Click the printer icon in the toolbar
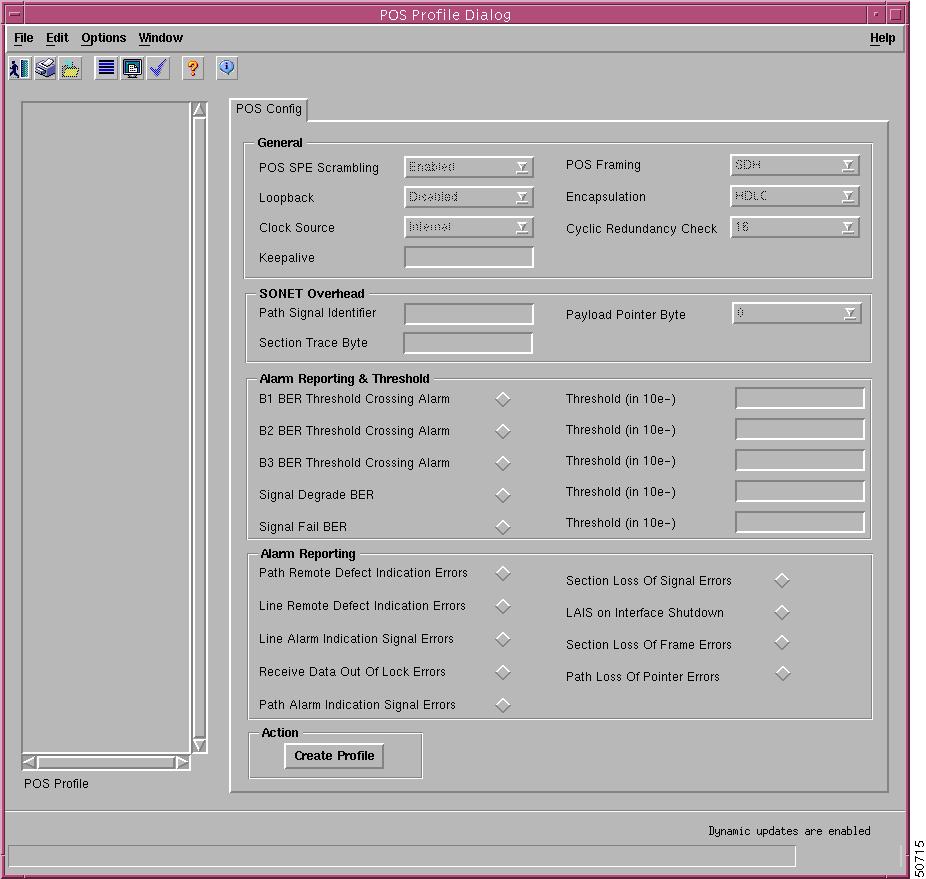The width and height of the screenshot is (926, 879). (x=45, y=69)
